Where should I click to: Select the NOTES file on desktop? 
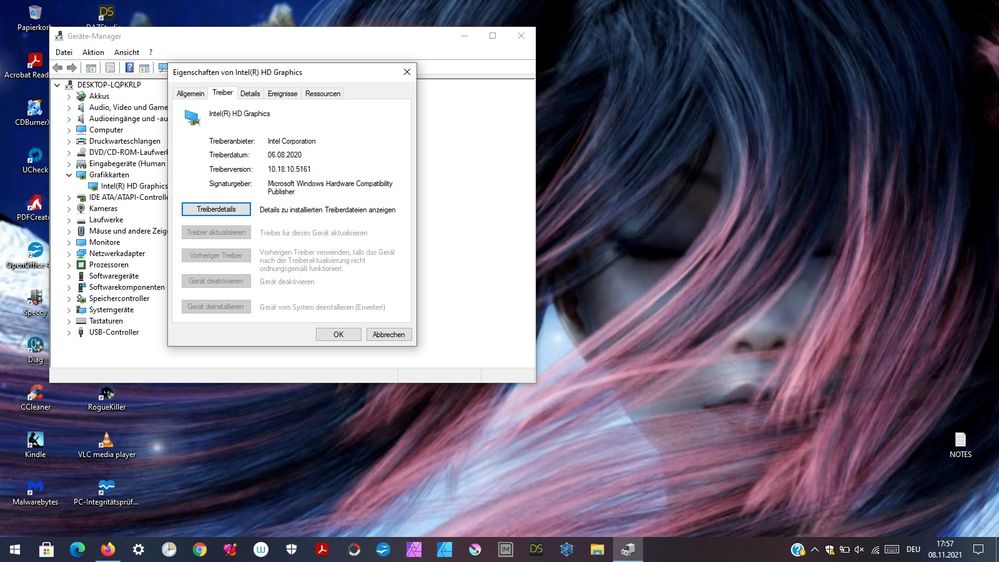[960, 444]
